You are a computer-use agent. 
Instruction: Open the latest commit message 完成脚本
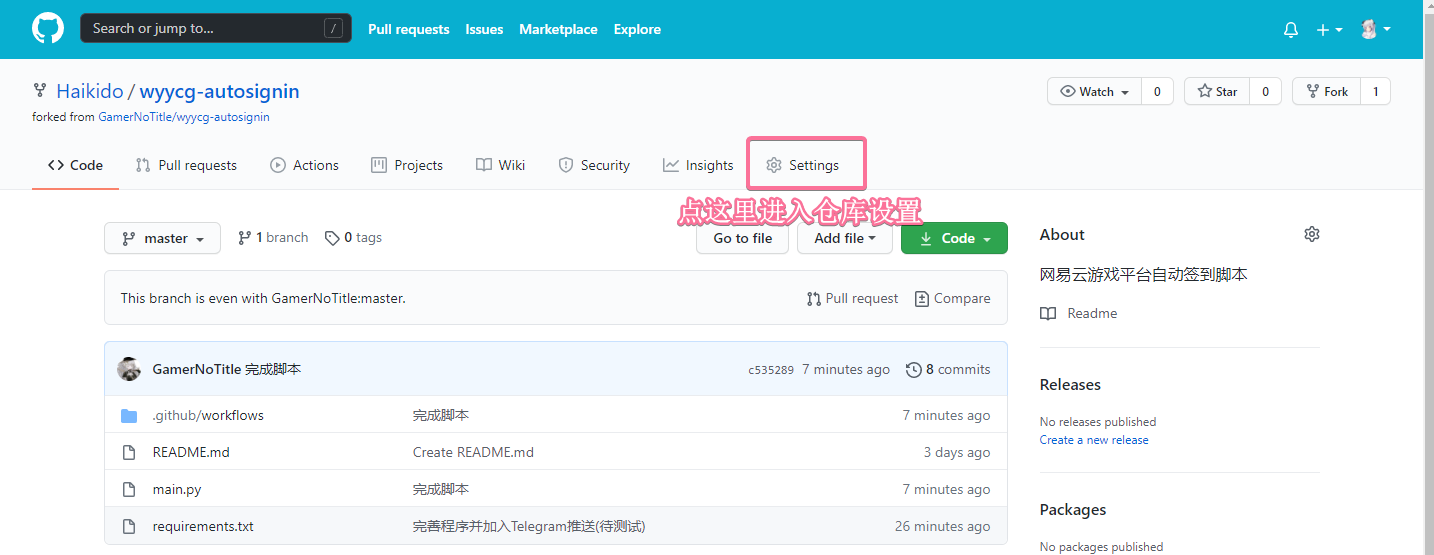point(273,369)
